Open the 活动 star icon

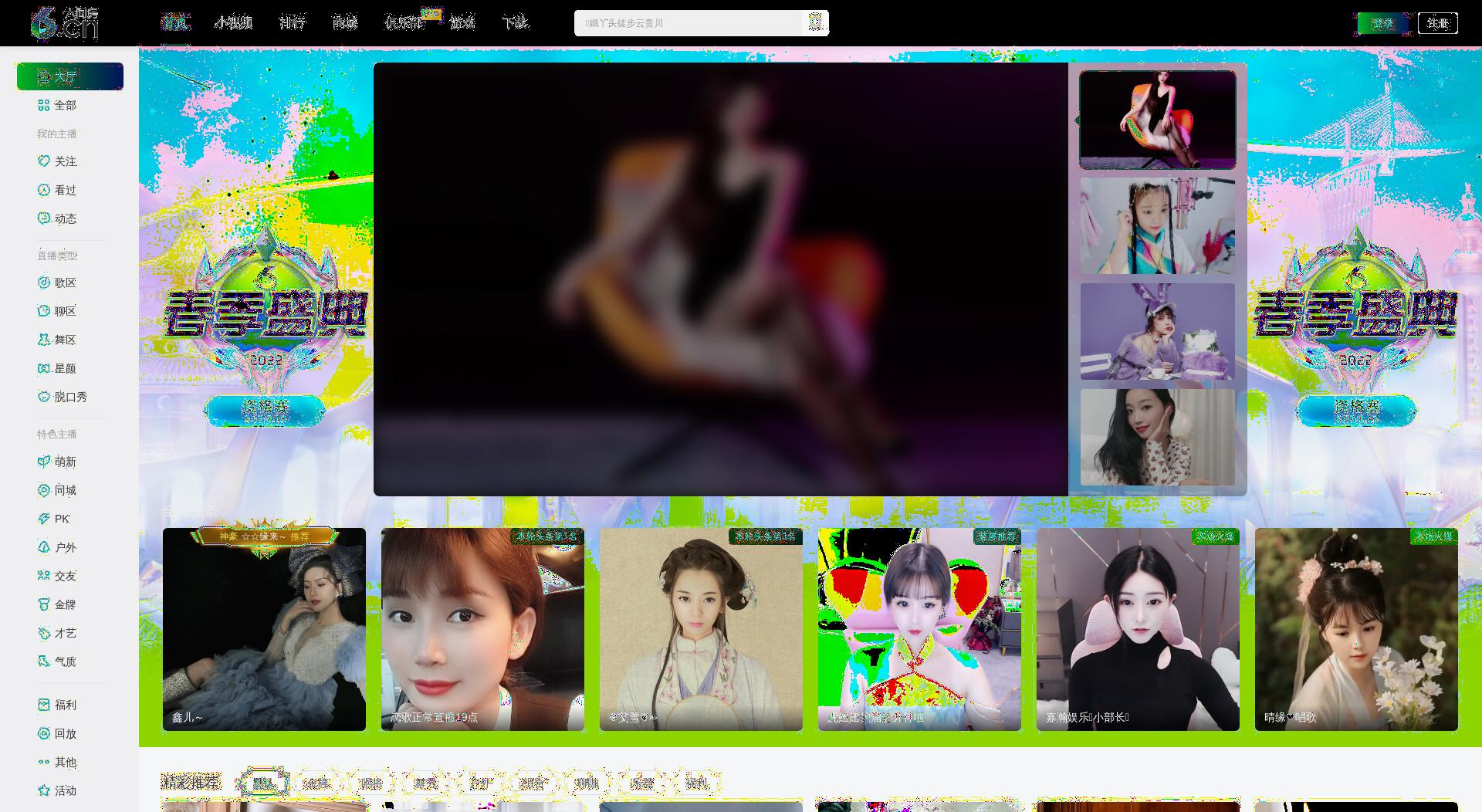44,790
